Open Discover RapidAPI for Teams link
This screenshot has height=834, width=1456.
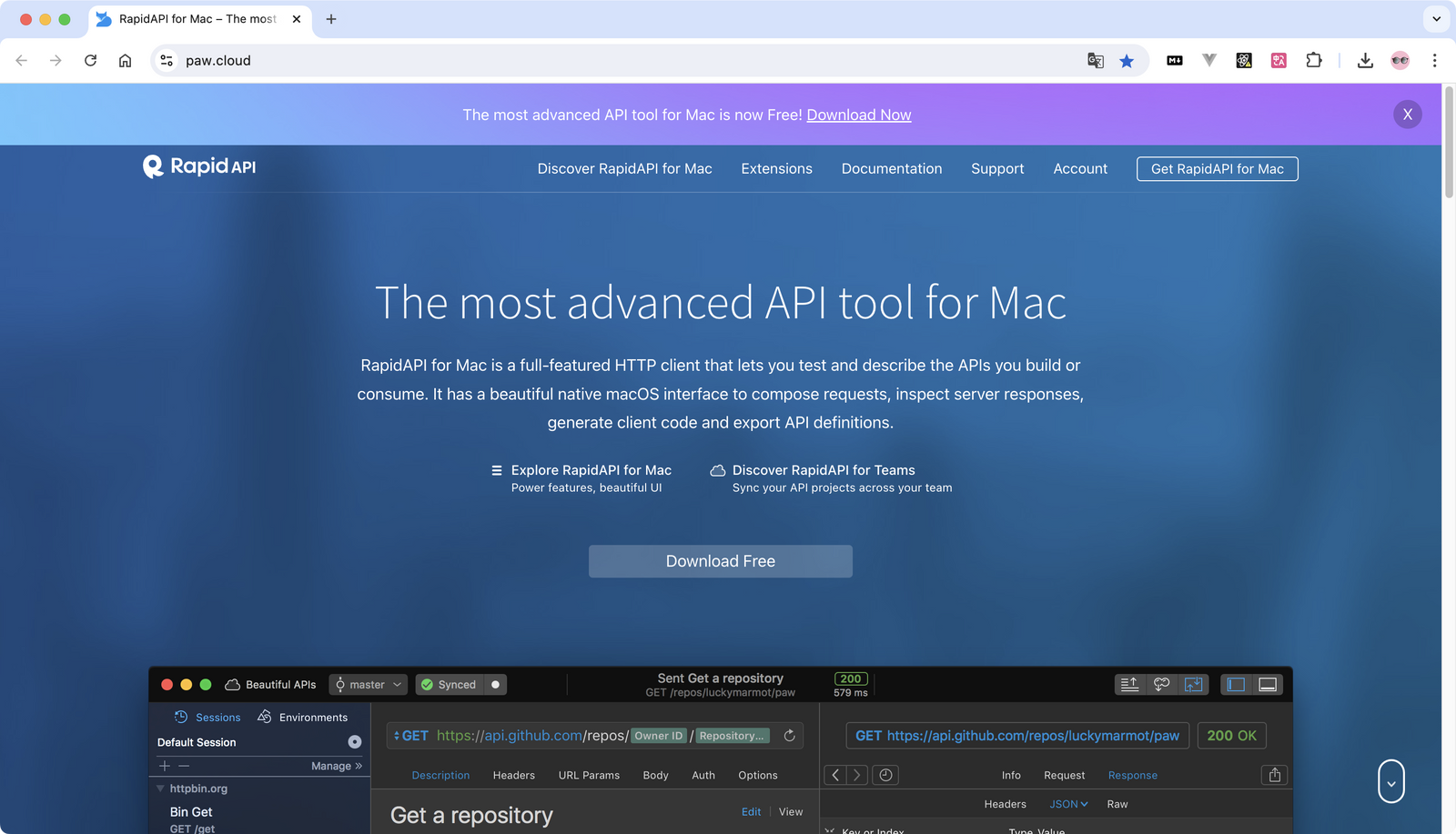click(x=823, y=470)
